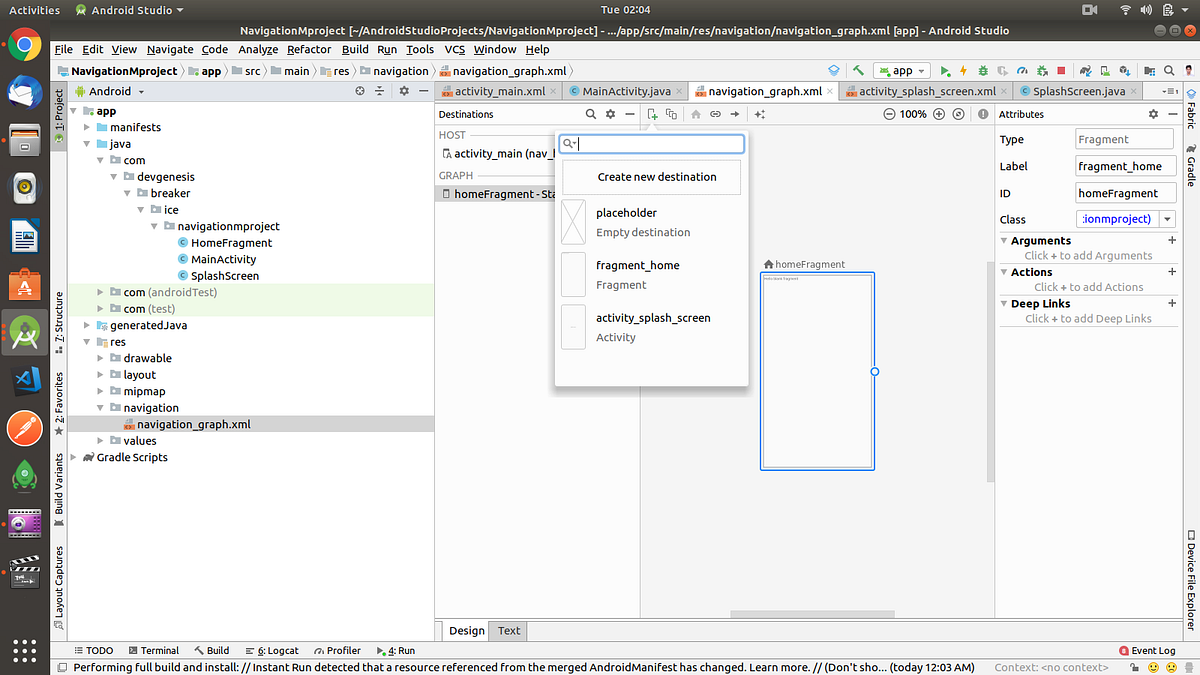1200x675 pixels.
Task: Set the deep link icon in navigation toolbar
Action: coord(715,114)
